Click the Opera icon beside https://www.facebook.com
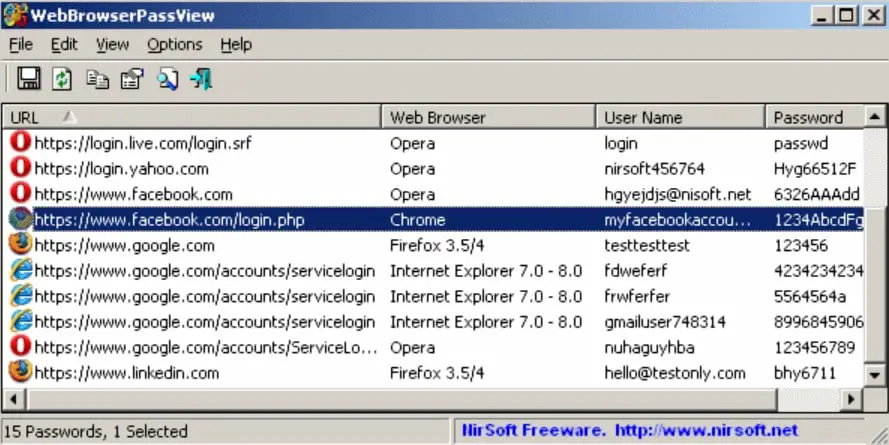Screen dimensions: 889x445 (x=20, y=193)
